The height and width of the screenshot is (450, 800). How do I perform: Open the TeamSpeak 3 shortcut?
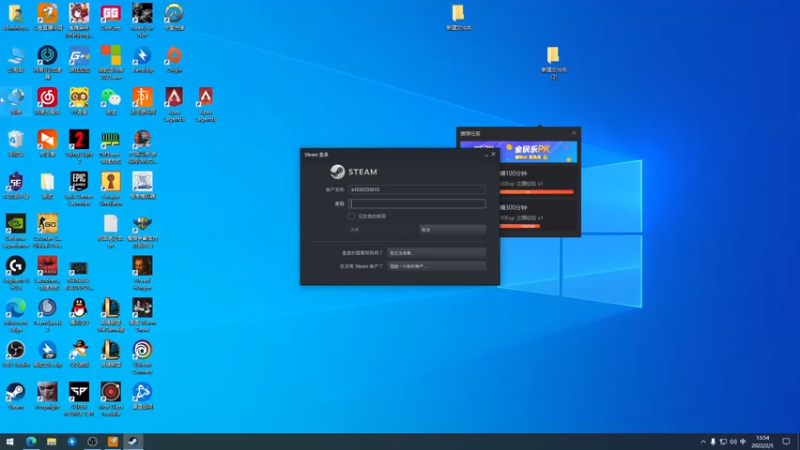tap(47, 315)
